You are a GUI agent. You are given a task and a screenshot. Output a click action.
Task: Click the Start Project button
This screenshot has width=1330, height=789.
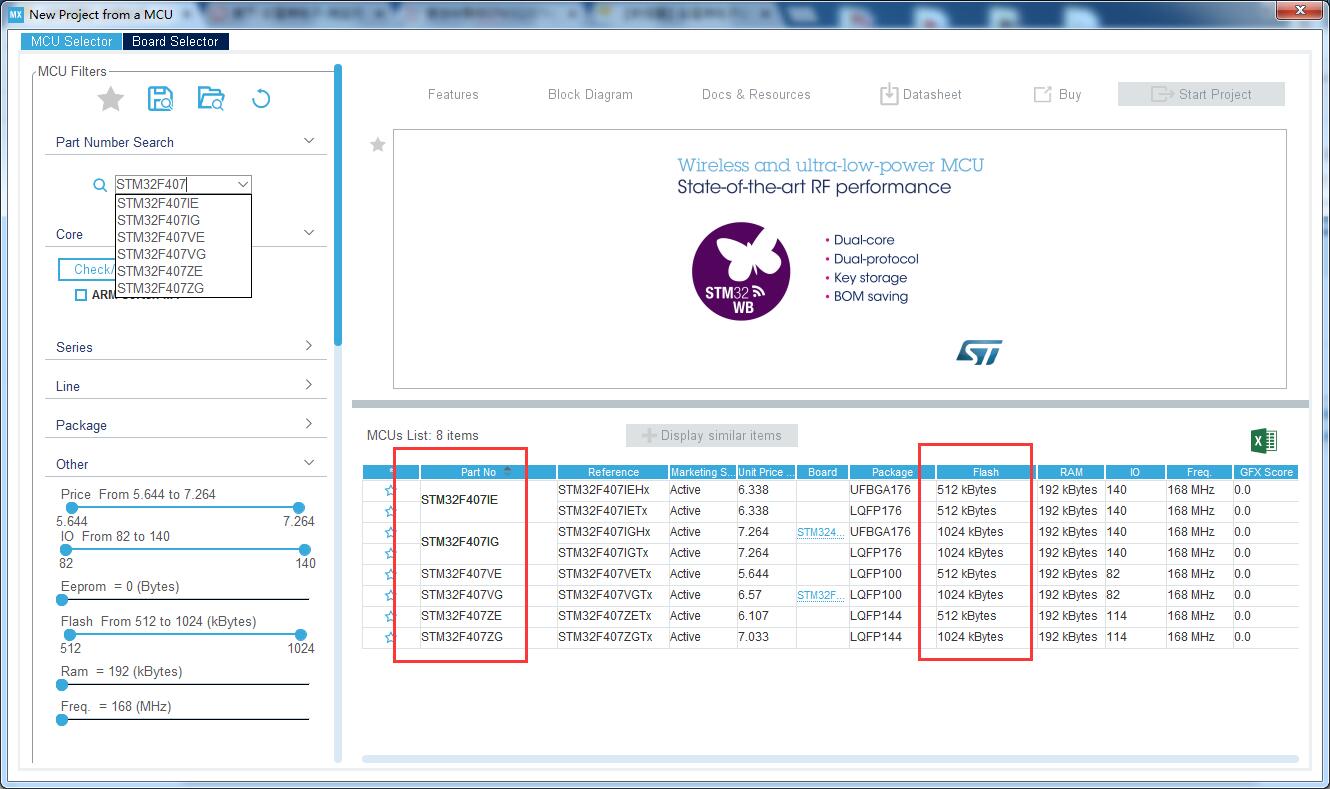(1201, 94)
